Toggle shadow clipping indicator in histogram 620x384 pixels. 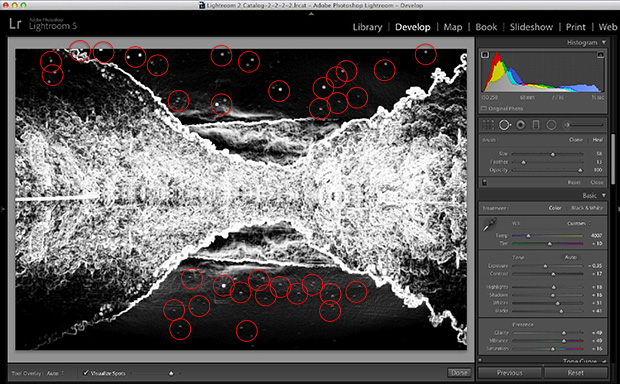pyautogui.click(x=485, y=55)
